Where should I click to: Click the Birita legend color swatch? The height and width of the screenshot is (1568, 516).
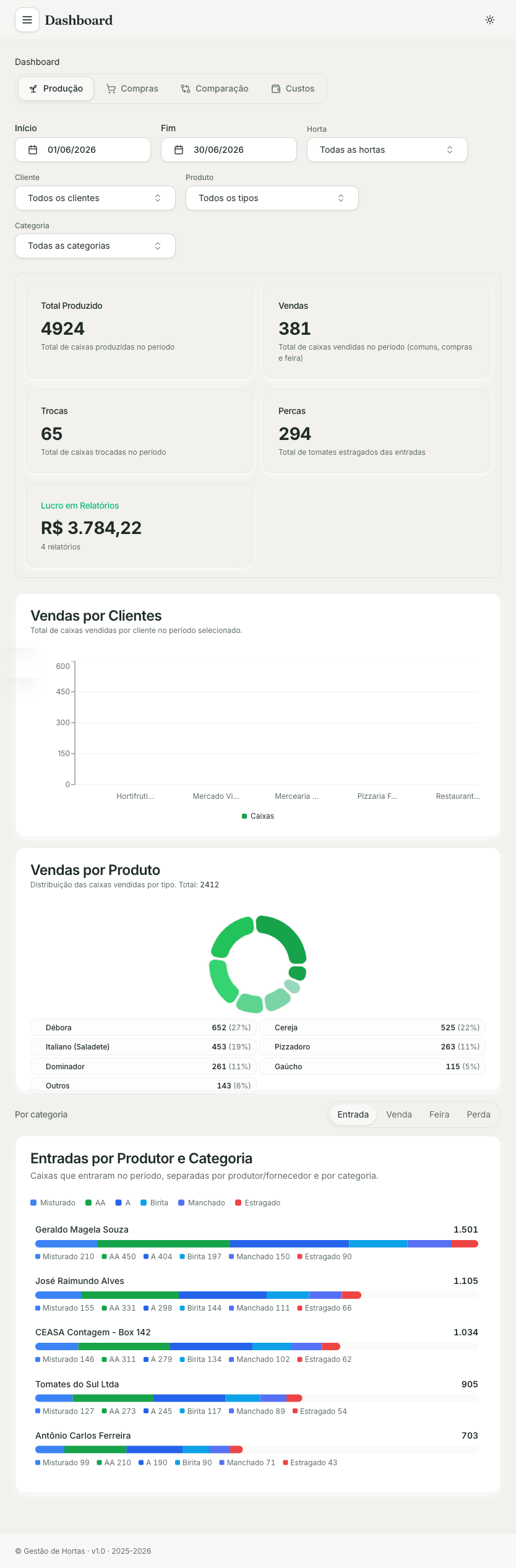144,1203
